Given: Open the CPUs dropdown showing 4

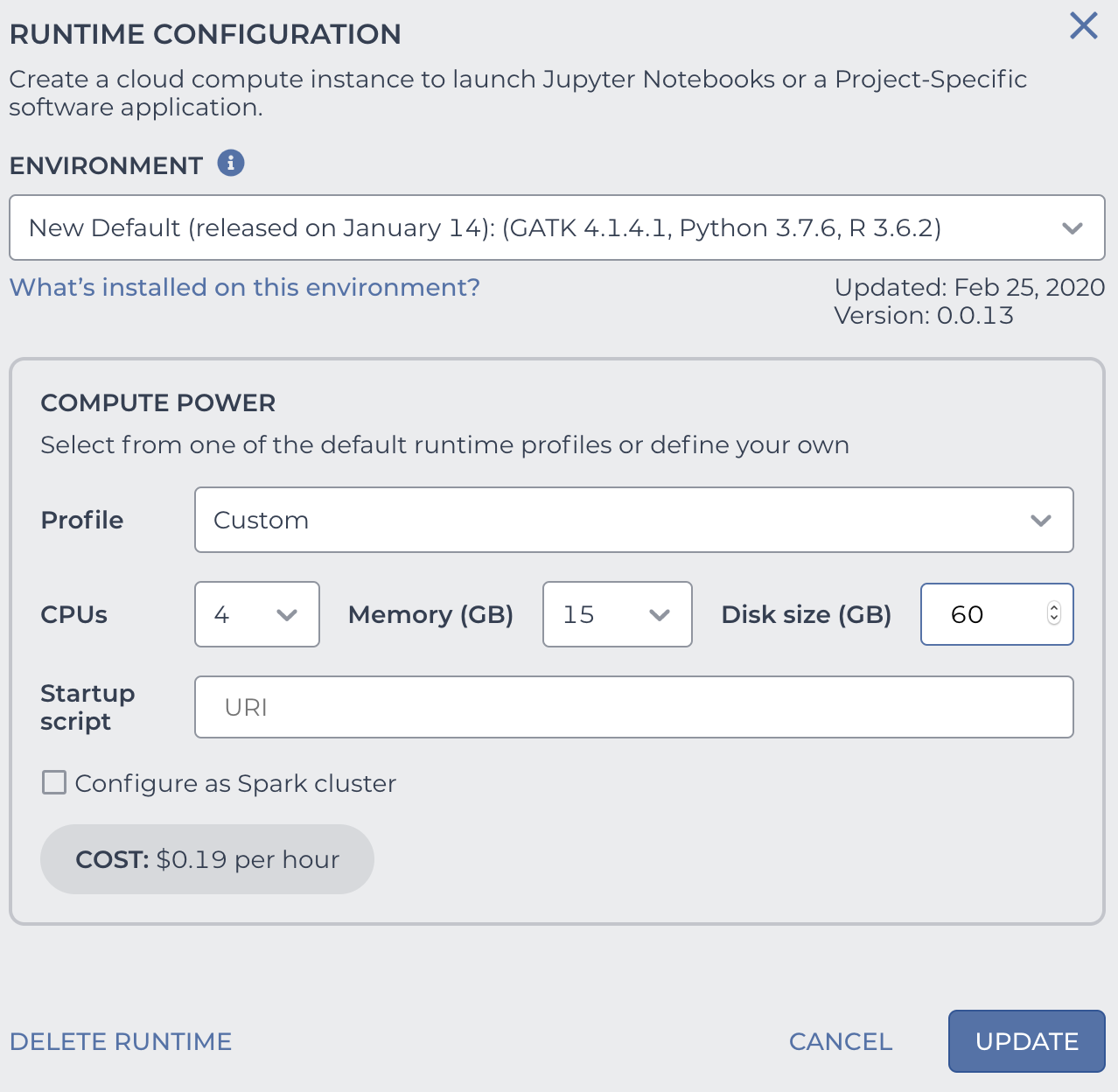Looking at the screenshot, I should coord(257,614).
